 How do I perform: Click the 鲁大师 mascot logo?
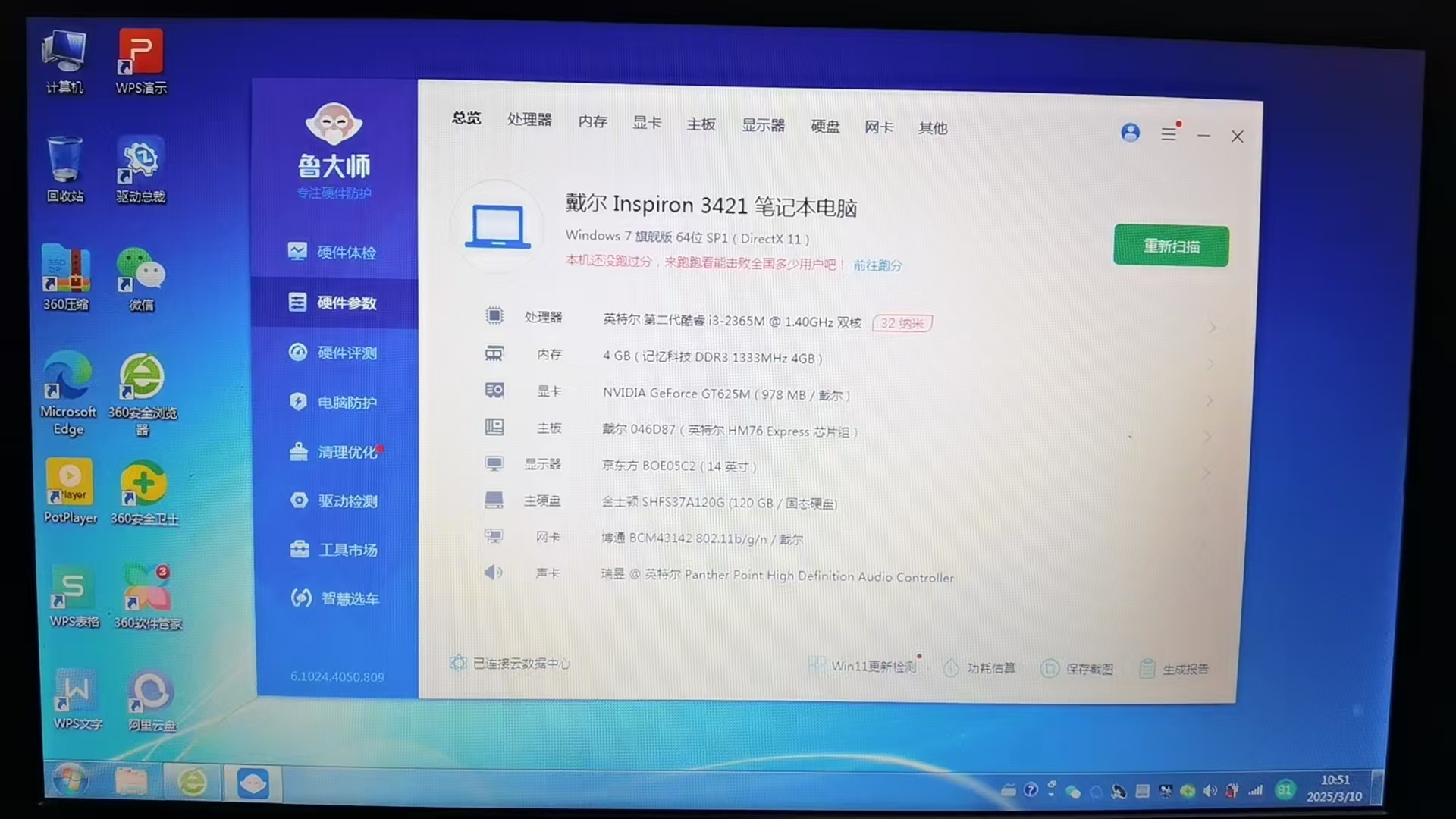[334, 123]
